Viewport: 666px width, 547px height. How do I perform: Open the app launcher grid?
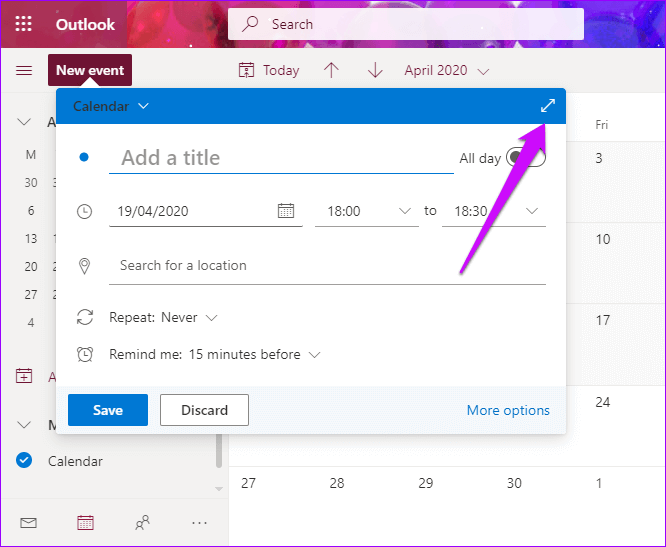[x=23, y=24]
